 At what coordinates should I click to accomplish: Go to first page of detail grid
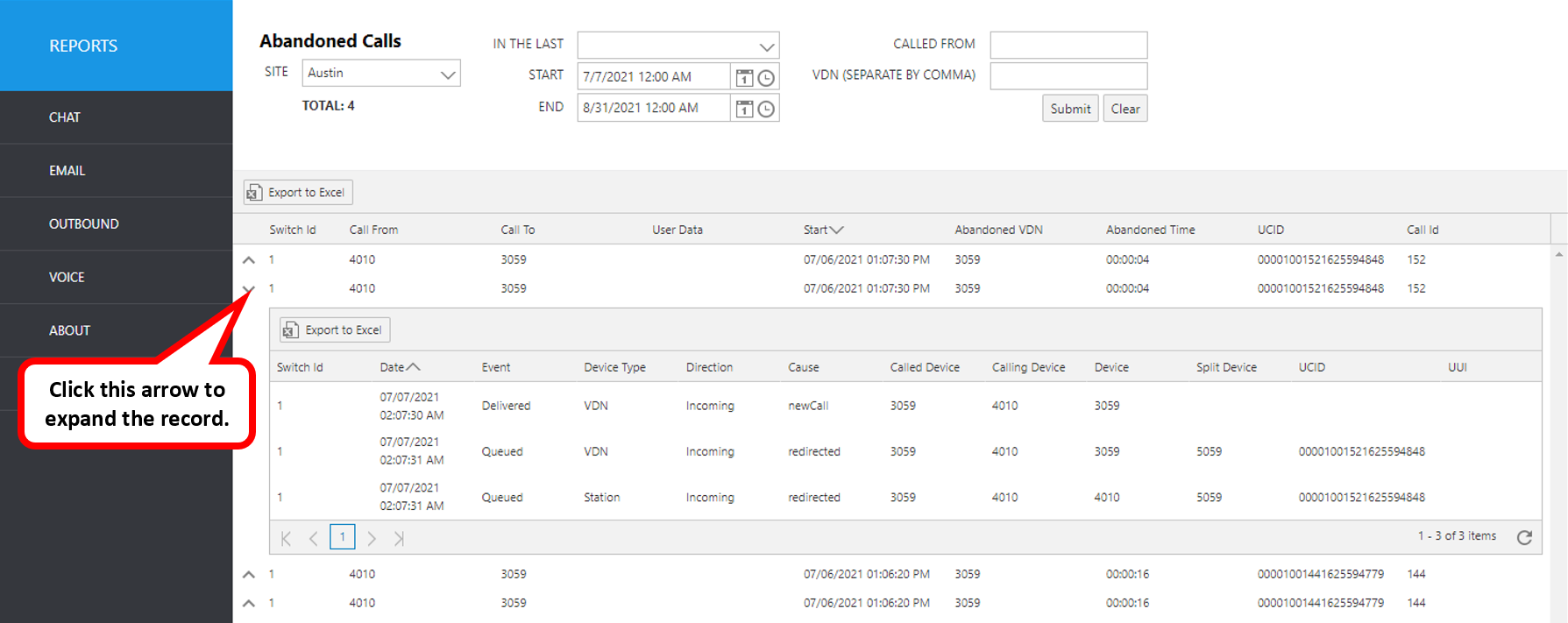click(x=286, y=538)
